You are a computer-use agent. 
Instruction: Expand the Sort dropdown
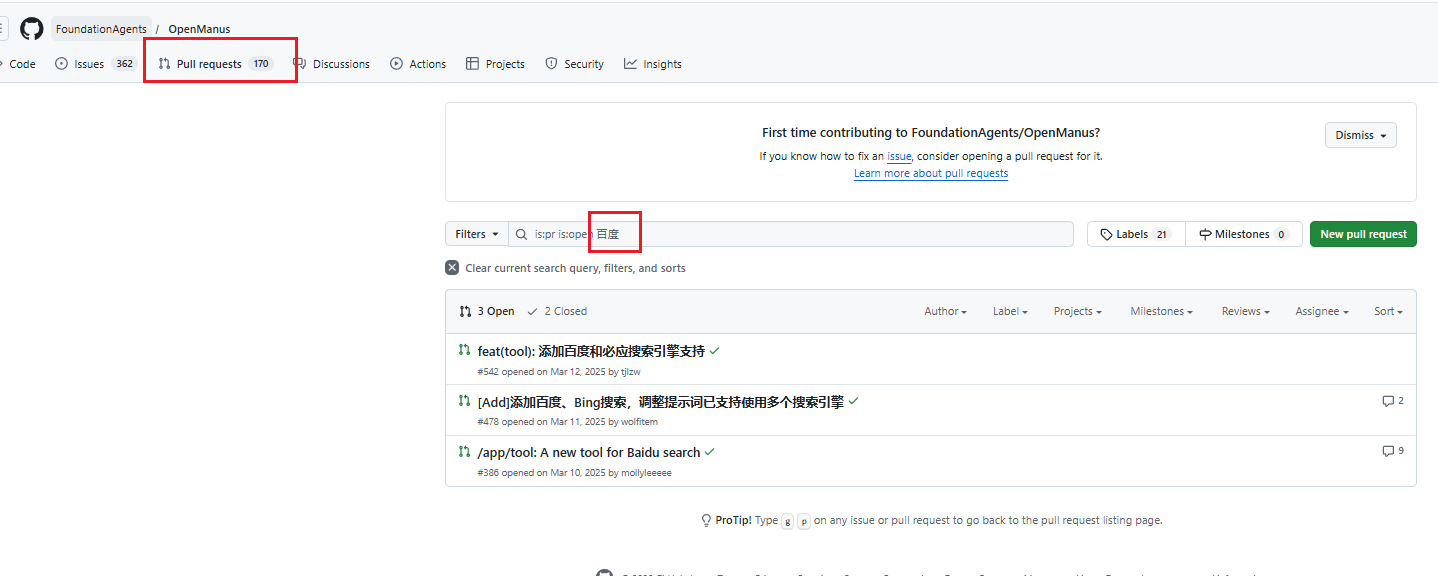1388,311
